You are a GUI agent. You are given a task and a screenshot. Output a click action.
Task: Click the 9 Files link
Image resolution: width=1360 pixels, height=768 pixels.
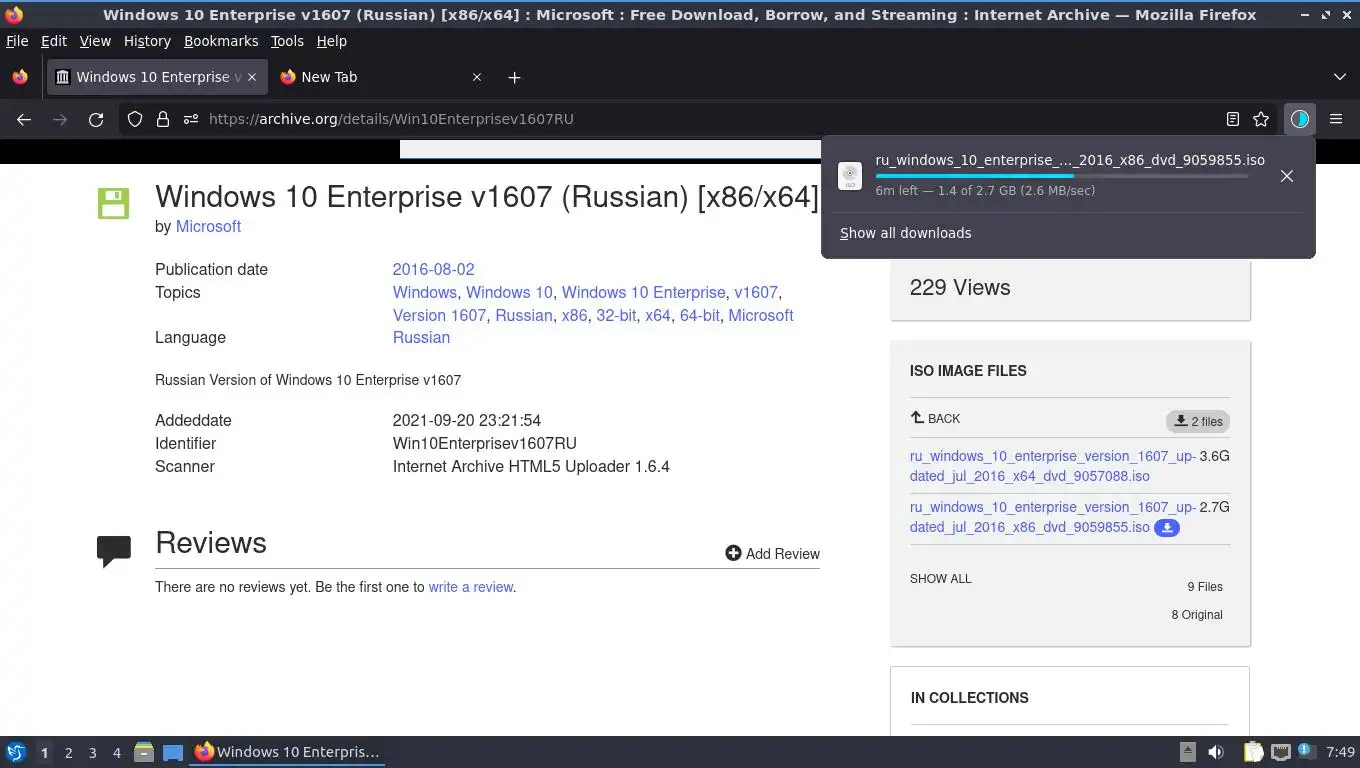(1205, 587)
